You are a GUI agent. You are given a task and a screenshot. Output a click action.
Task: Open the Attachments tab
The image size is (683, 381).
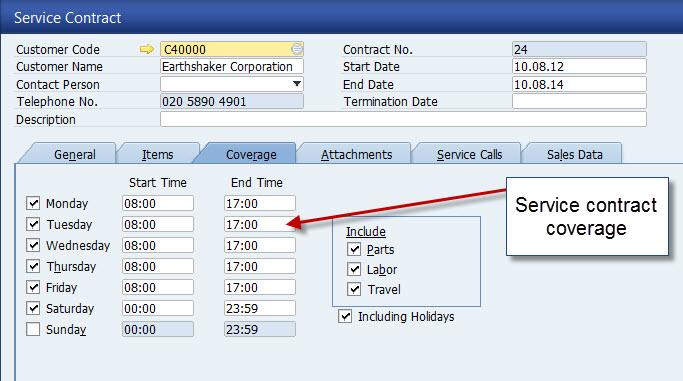[356, 154]
